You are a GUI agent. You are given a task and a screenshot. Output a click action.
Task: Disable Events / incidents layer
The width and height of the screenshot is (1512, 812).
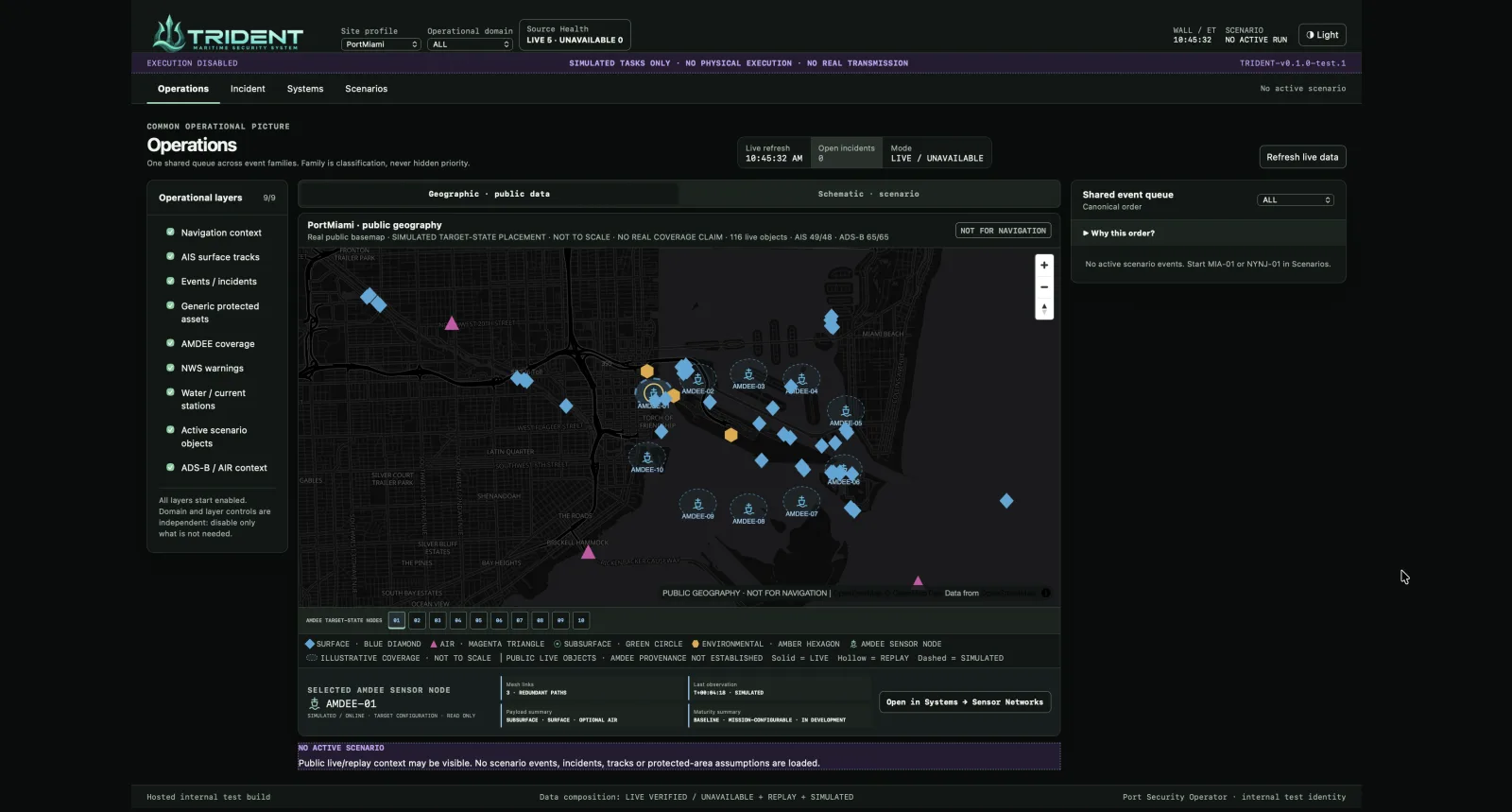[x=170, y=281]
